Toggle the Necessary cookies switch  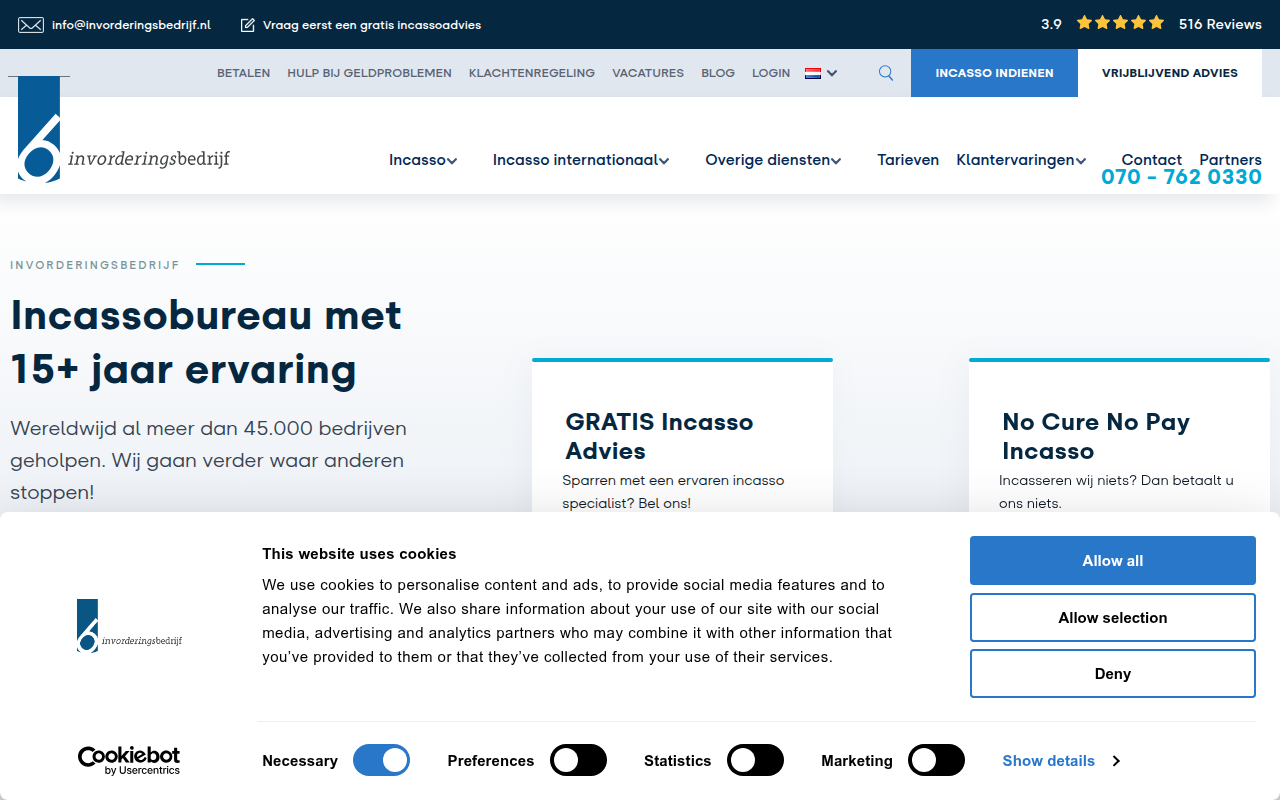(382, 760)
